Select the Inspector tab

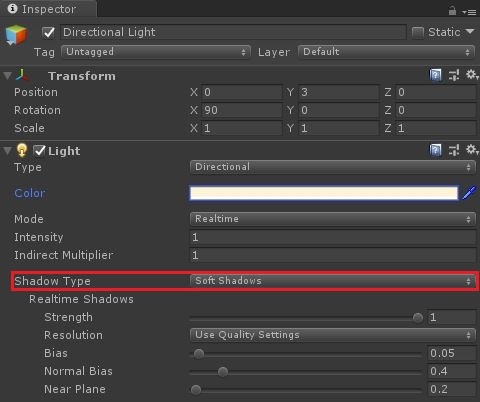[x=49, y=9]
